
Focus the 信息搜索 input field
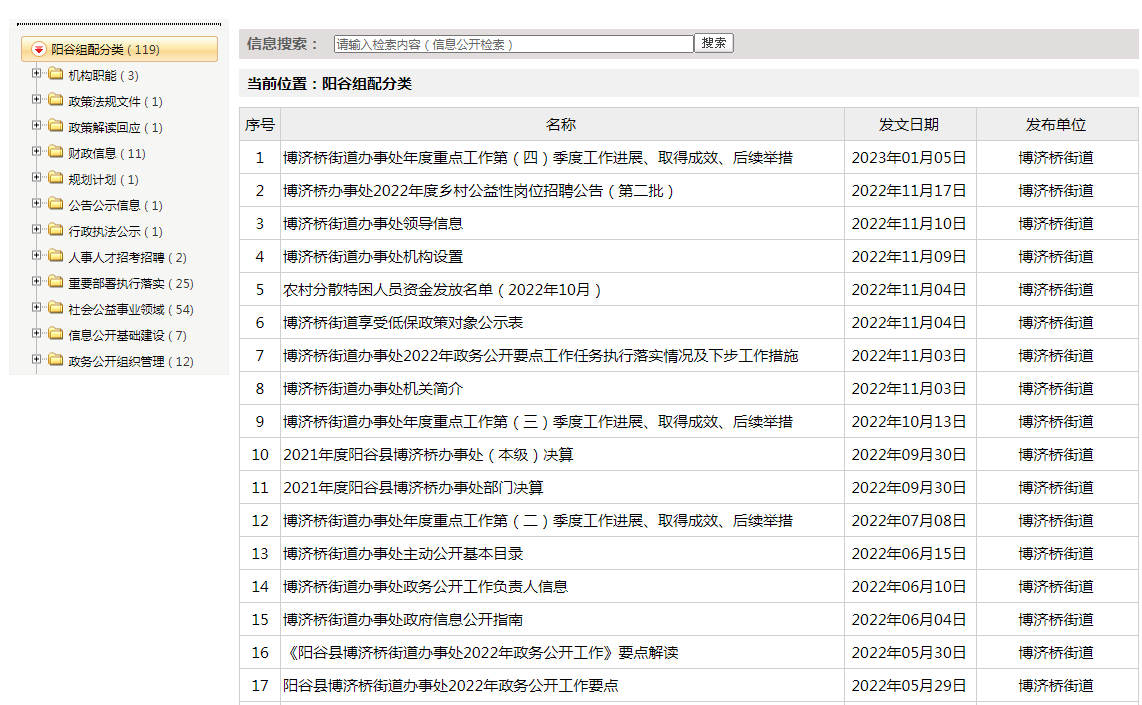(513, 44)
